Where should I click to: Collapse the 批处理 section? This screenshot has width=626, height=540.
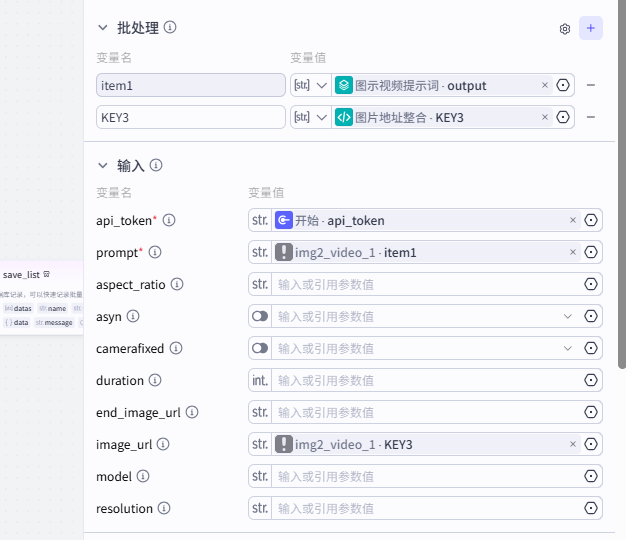point(102,28)
